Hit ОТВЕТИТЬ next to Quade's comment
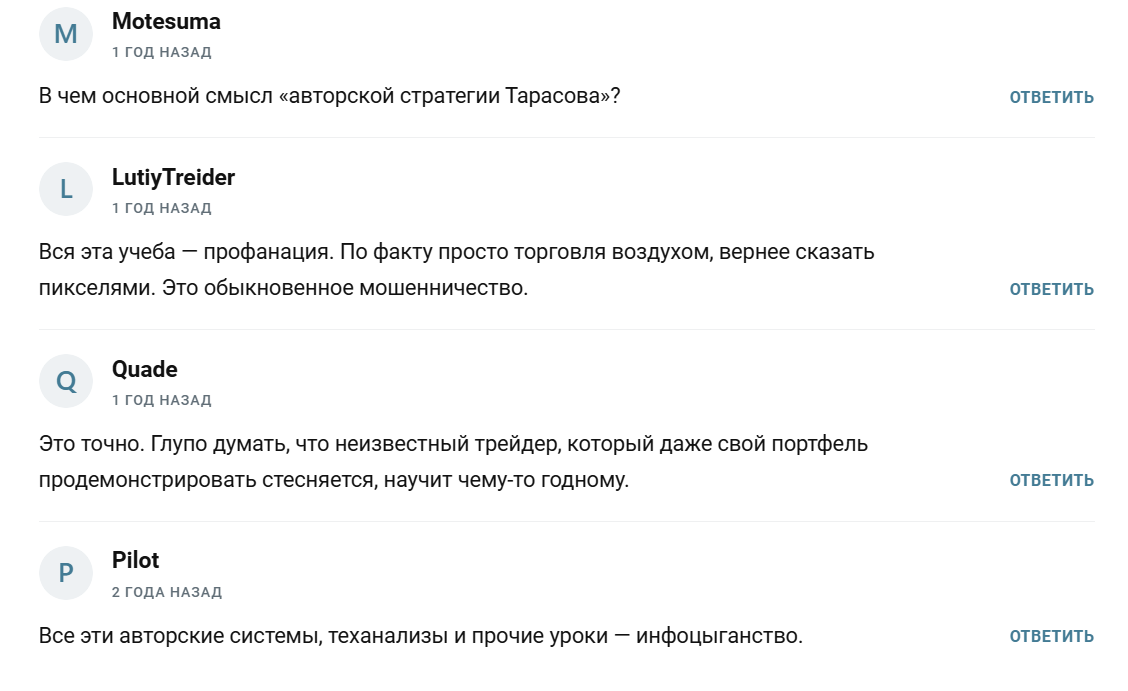 click(x=1051, y=480)
